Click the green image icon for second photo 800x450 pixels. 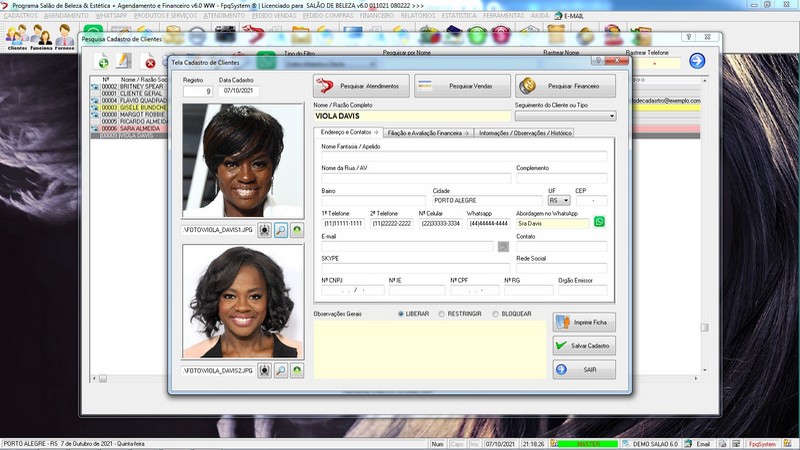[x=297, y=370]
